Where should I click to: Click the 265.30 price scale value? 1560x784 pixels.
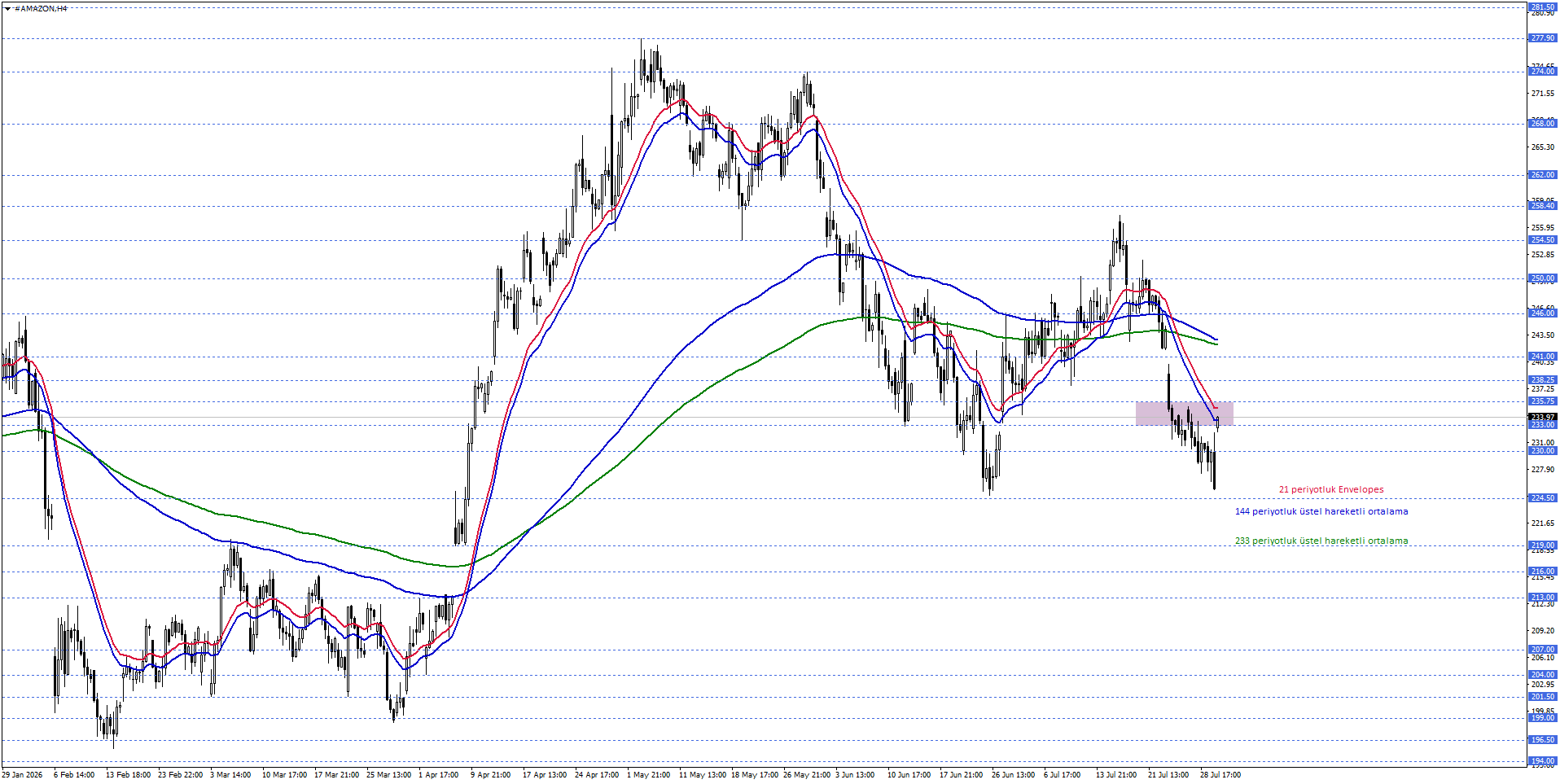1543,147
